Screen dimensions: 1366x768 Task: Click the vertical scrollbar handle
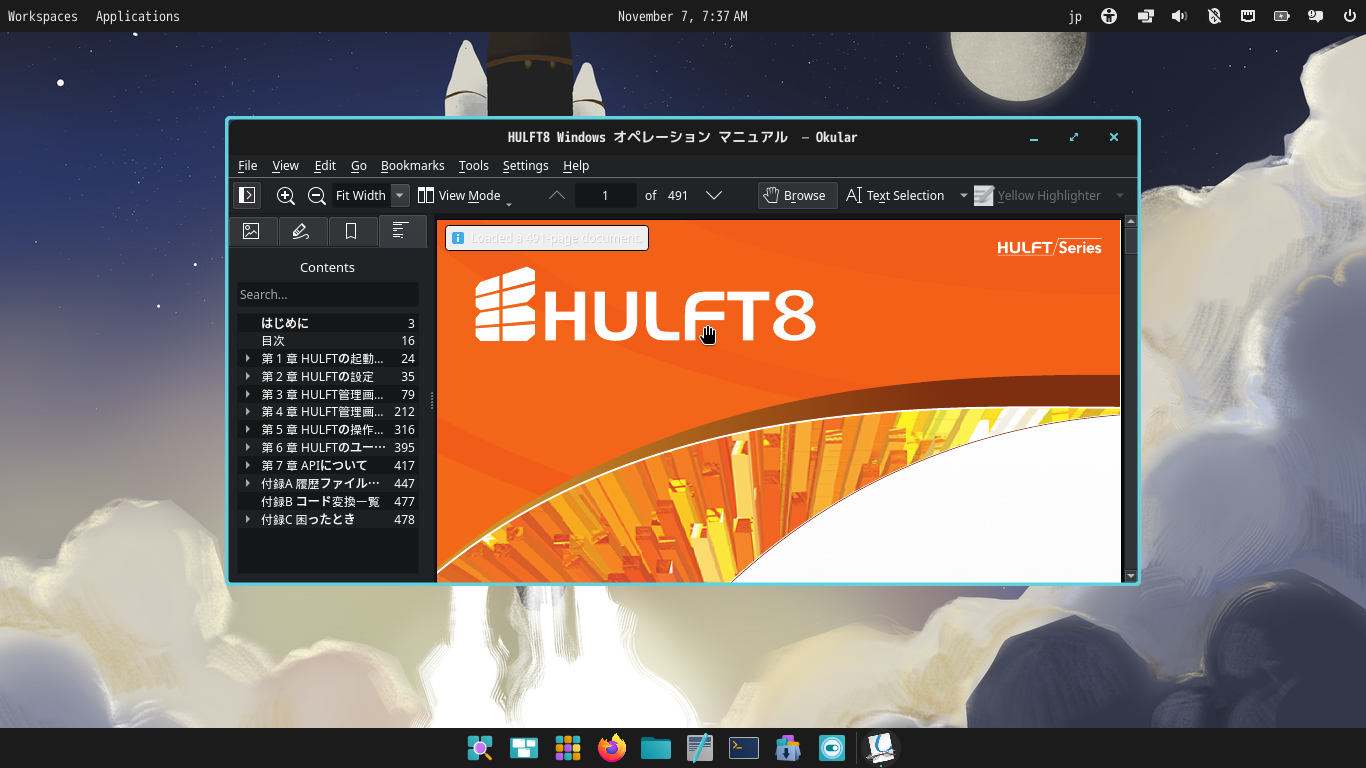(x=1131, y=241)
